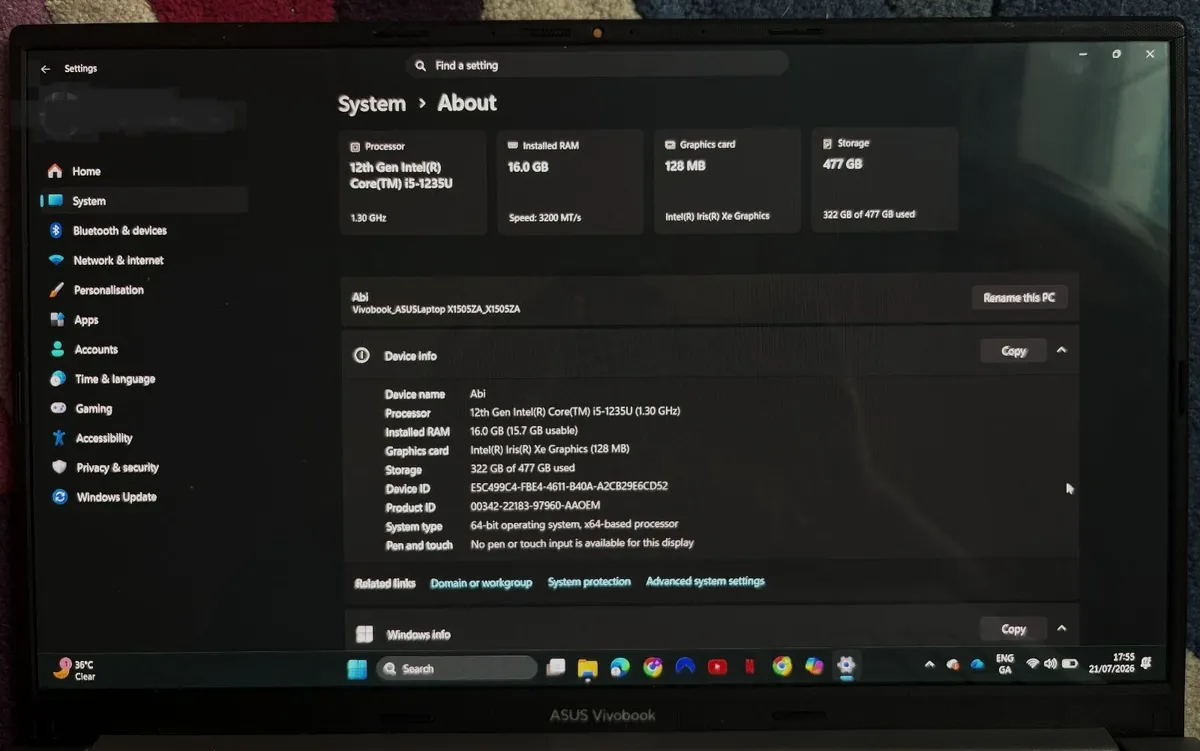Open Wi-Fi network quick settings

[1033, 664]
